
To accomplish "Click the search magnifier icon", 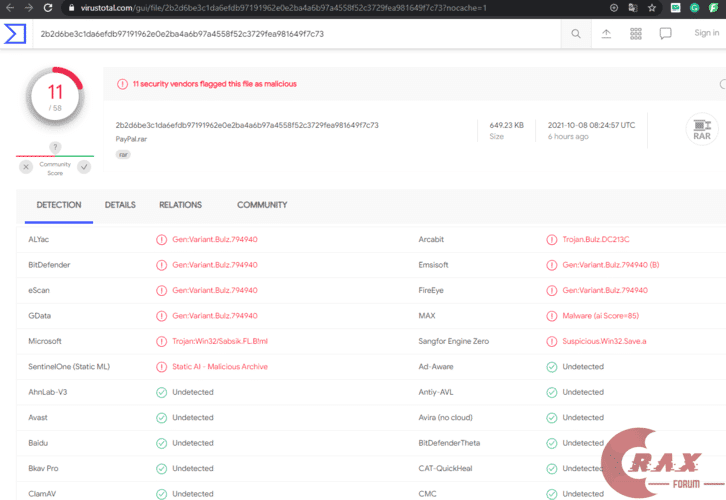I will tap(576, 33).
